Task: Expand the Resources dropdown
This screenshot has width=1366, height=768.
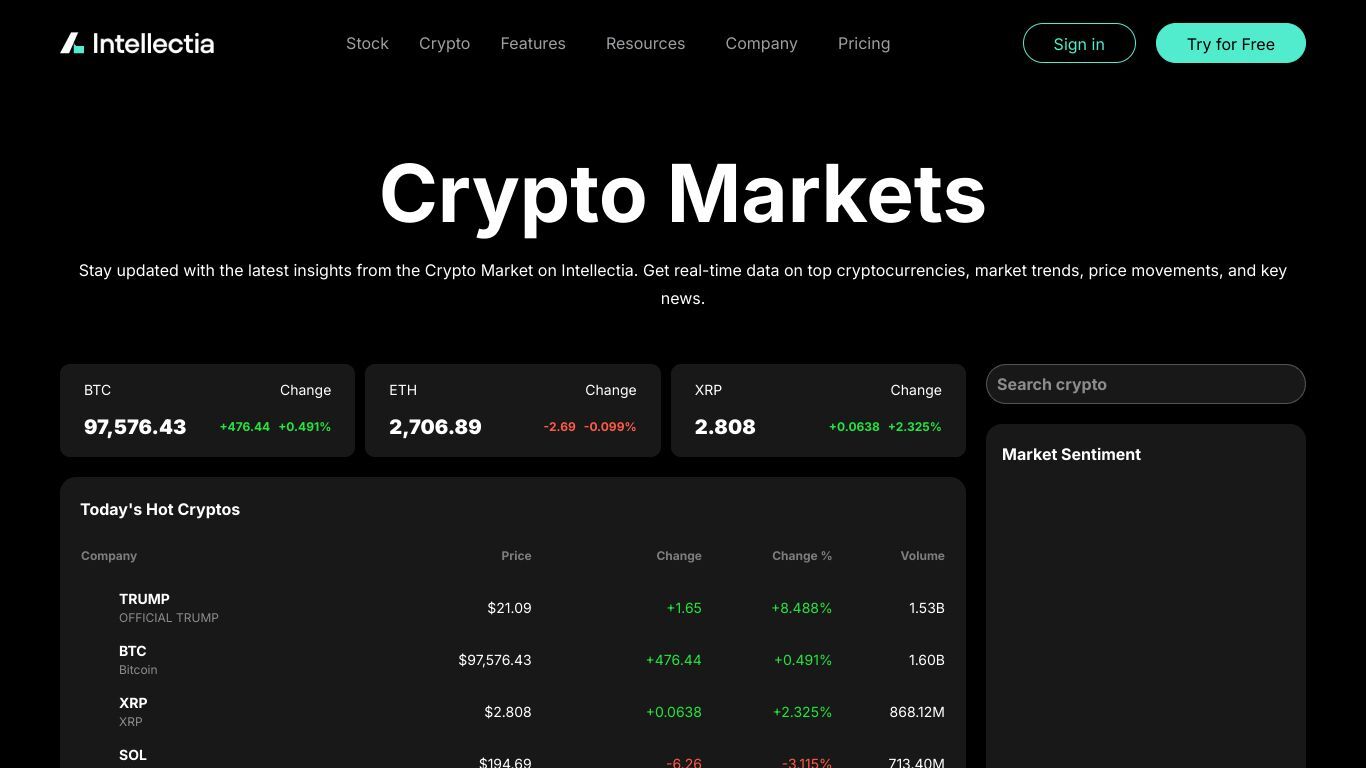Action: click(645, 43)
